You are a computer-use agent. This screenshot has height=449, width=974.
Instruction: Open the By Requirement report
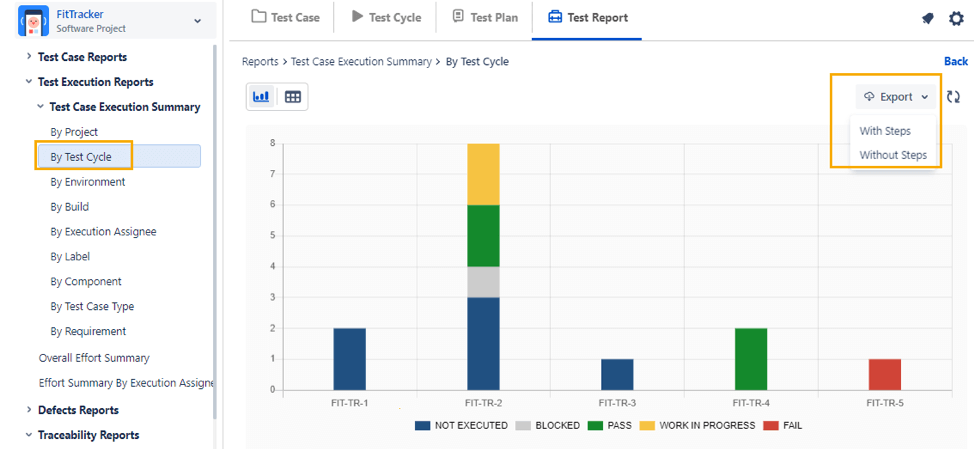coord(88,331)
